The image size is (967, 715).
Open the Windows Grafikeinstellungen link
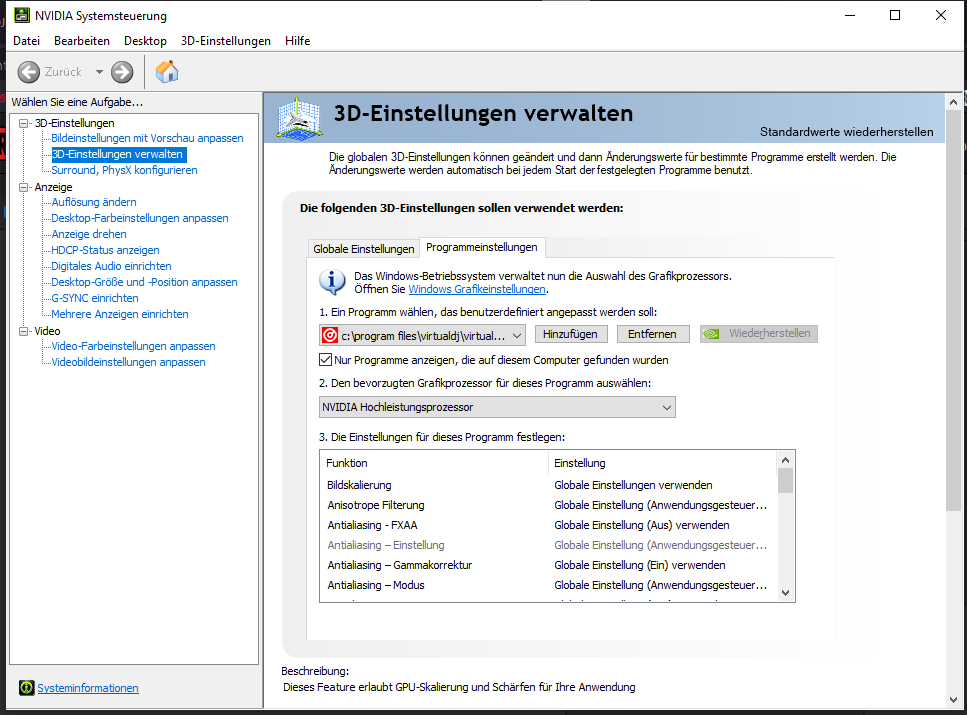click(x=477, y=289)
